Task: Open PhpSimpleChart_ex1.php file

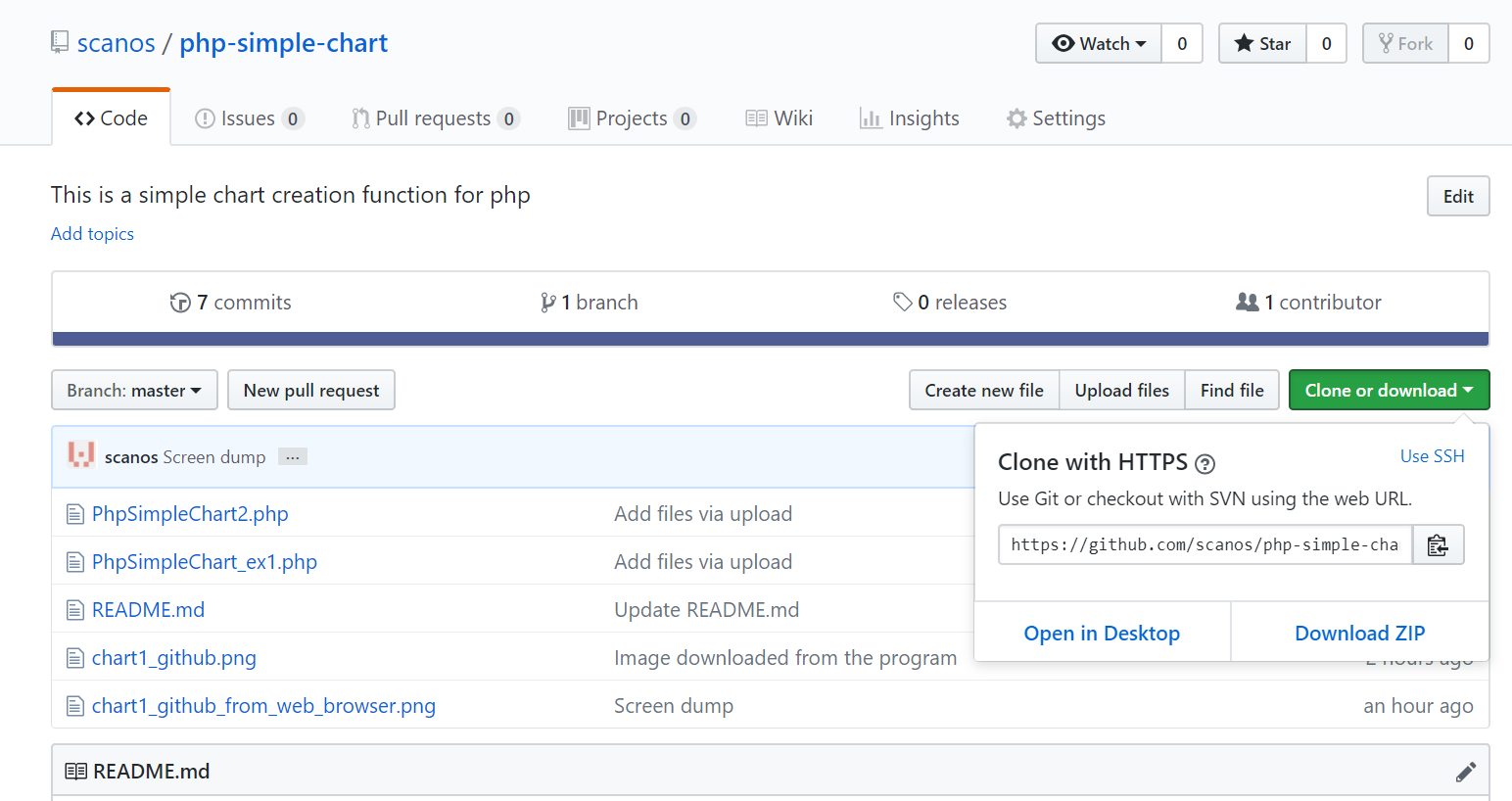Action: [x=205, y=562]
